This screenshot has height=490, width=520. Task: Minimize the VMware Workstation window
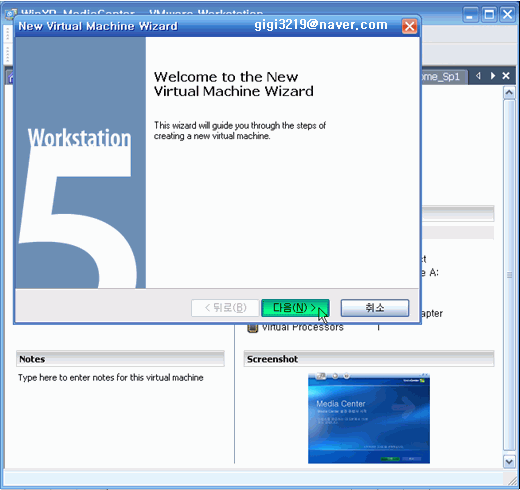(x=470, y=15)
